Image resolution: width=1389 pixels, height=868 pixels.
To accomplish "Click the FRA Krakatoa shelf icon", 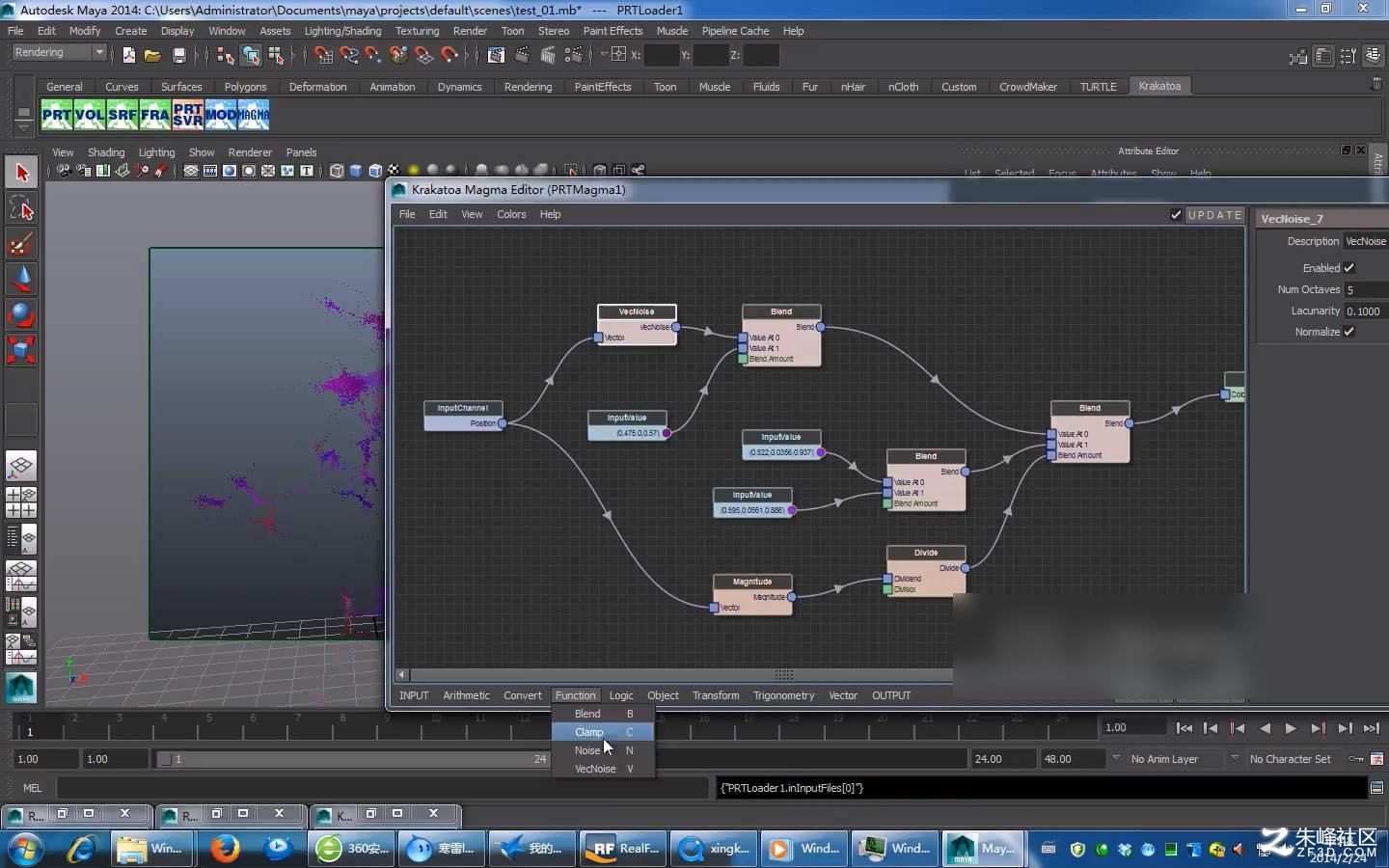I will pos(155,116).
